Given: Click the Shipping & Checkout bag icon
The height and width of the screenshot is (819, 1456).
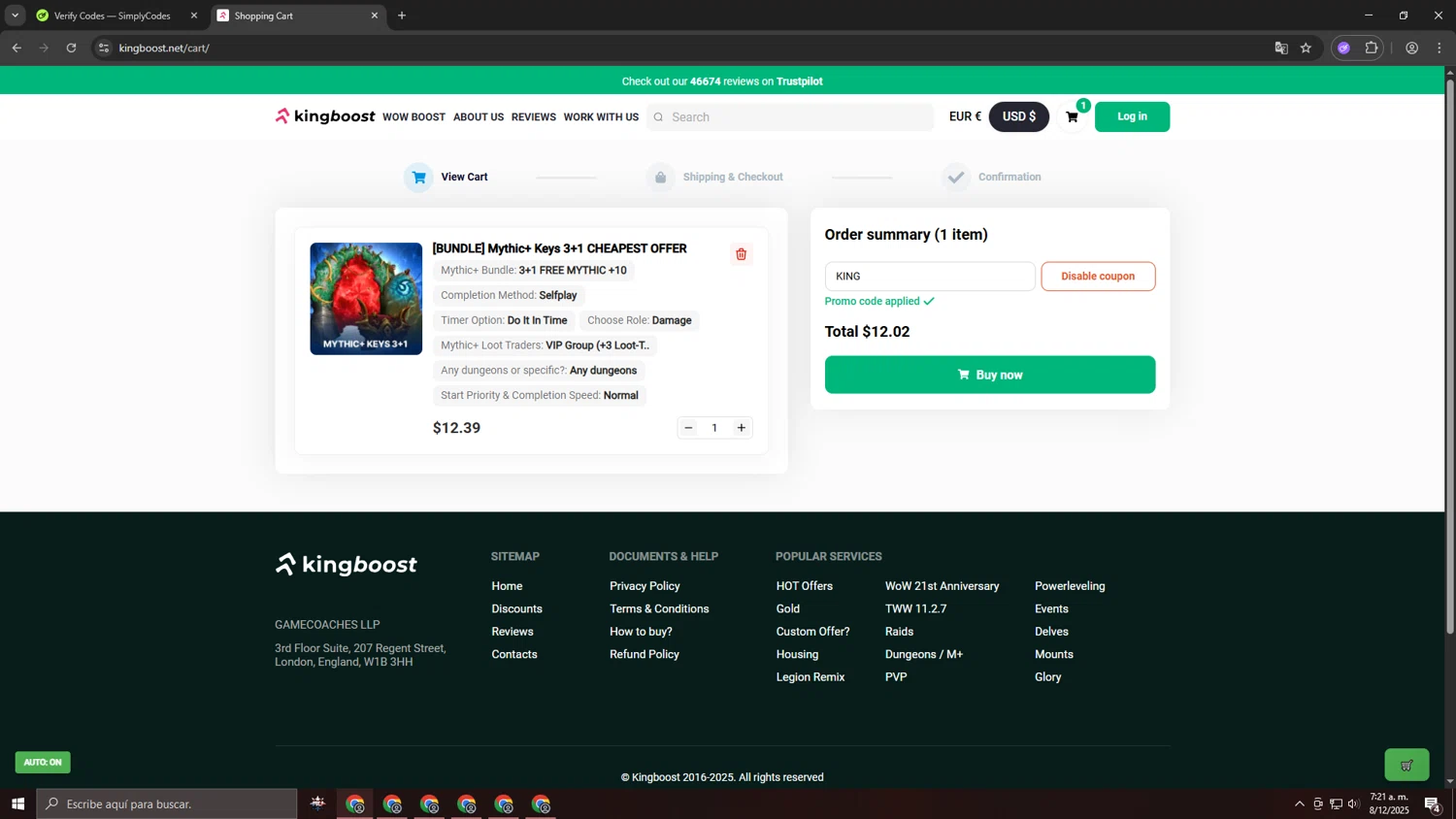Looking at the screenshot, I should click(660, 177).
